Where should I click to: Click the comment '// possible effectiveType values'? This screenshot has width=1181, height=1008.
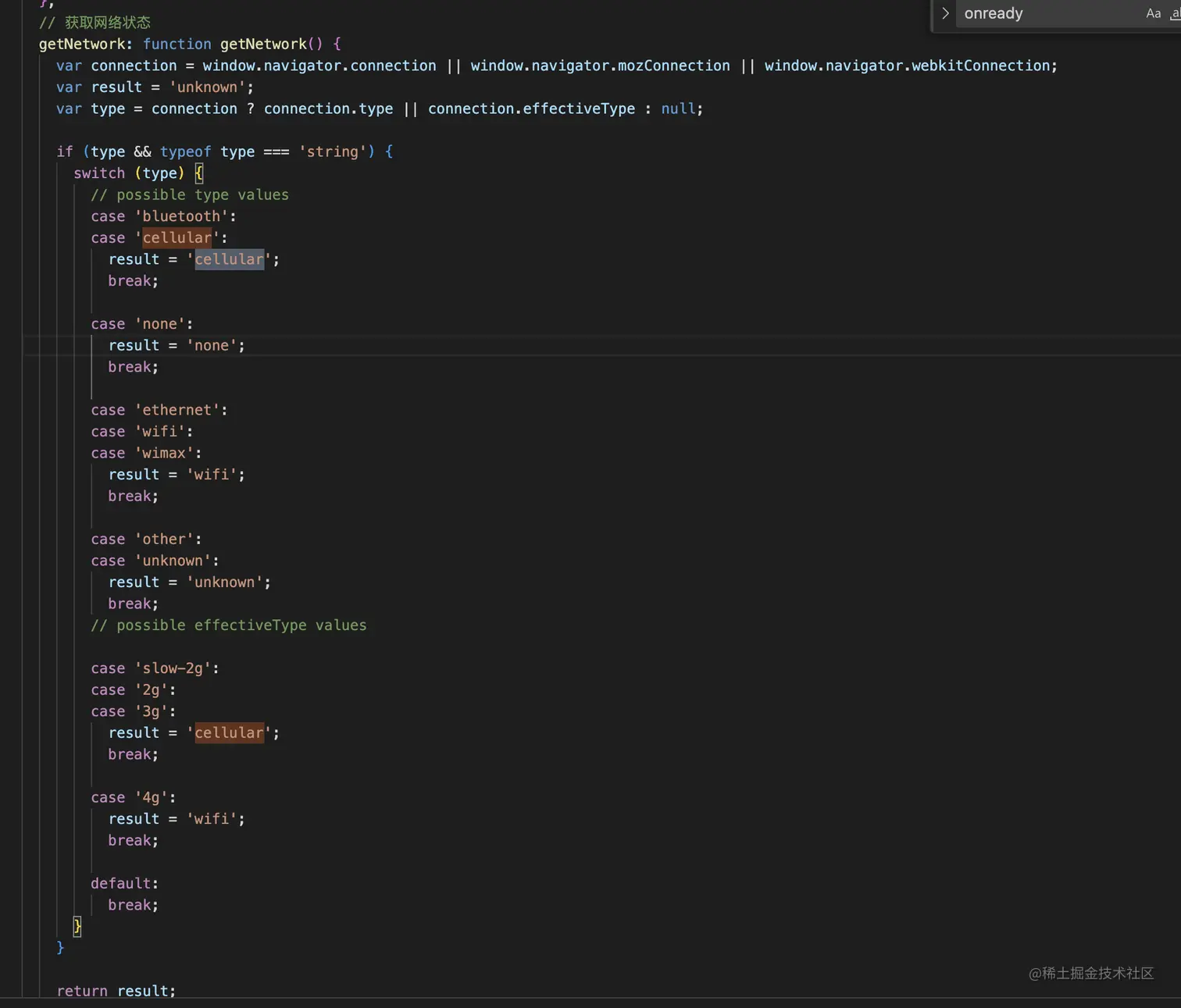[x=229, y=625]
